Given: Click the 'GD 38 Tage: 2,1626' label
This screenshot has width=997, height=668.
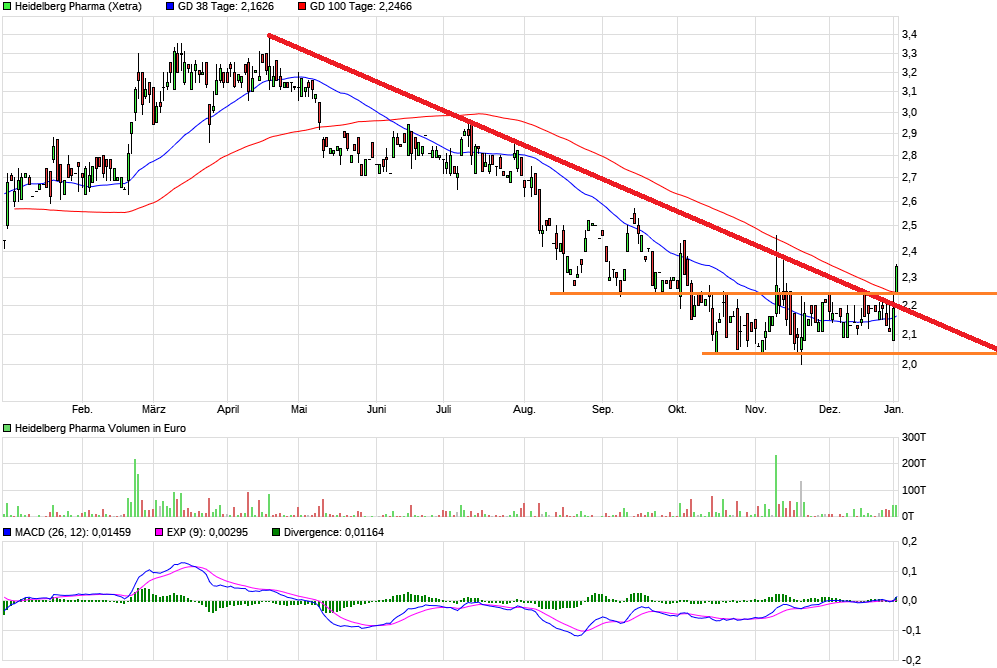Looking at the screenshot, I should coord(231,7).
